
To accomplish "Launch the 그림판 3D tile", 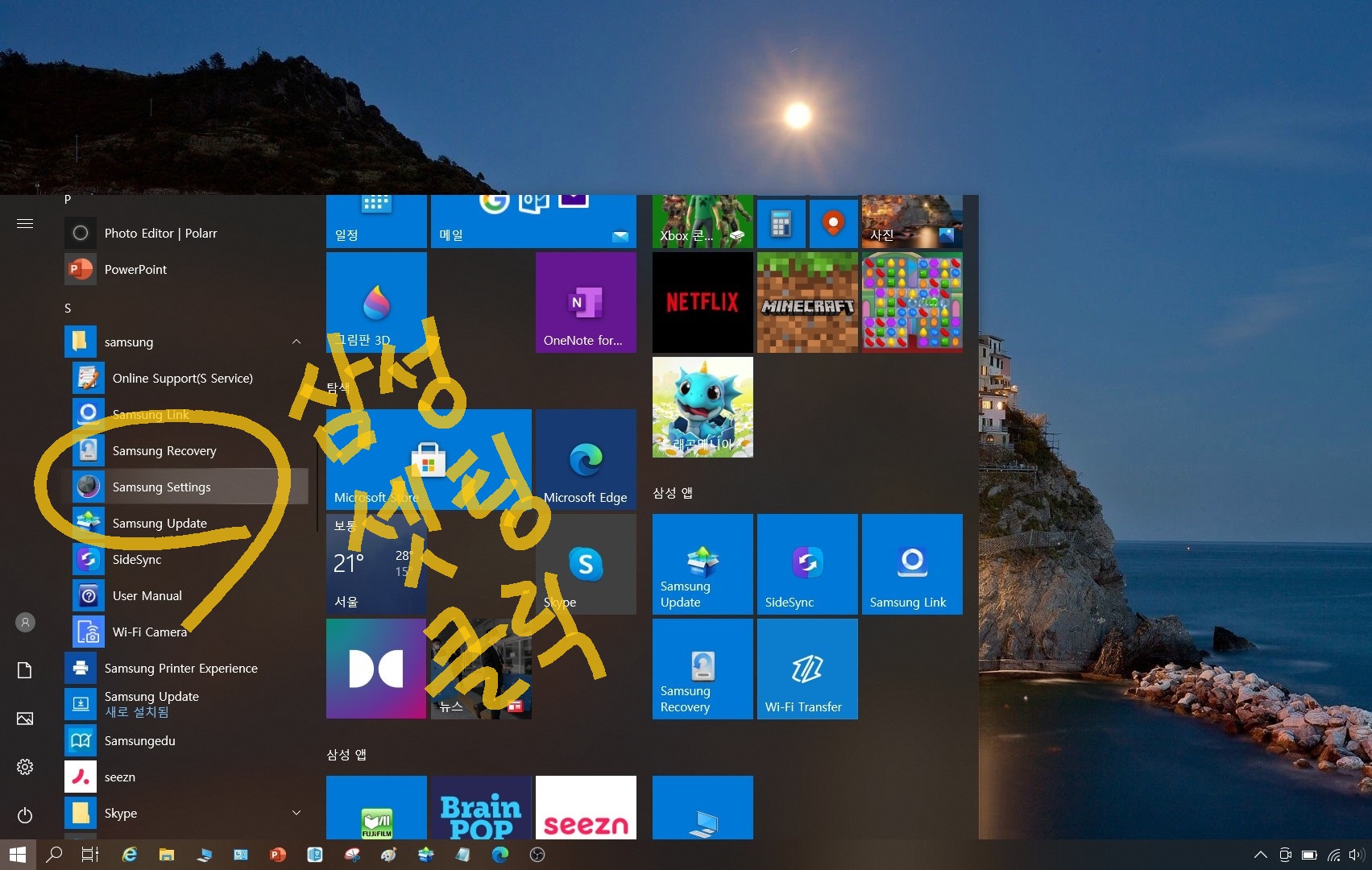I will 376,302.
